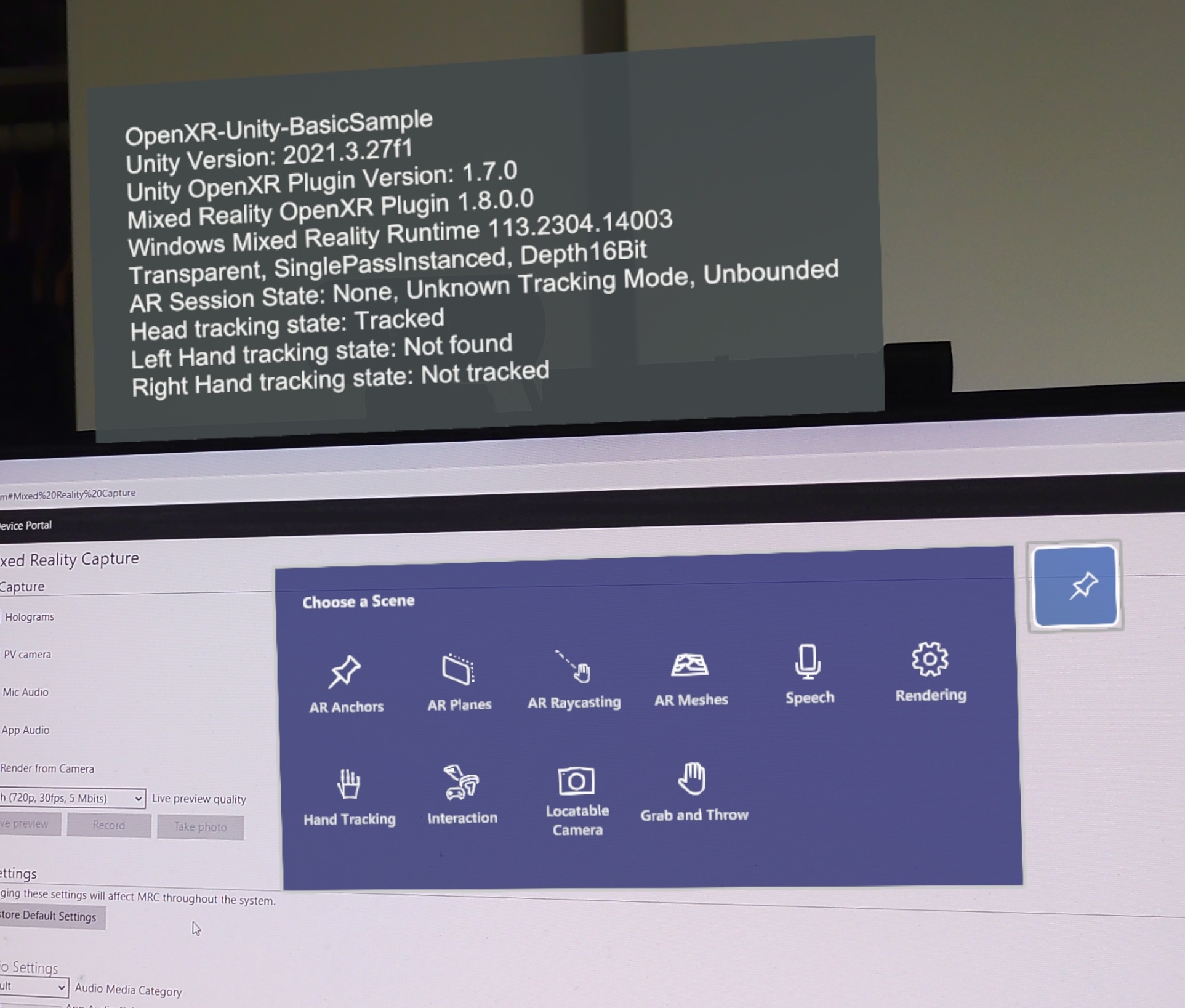Click the Record button
Image resolution: width=1185 pixels, height=1008 pixels.
click(x=109, y=825)
